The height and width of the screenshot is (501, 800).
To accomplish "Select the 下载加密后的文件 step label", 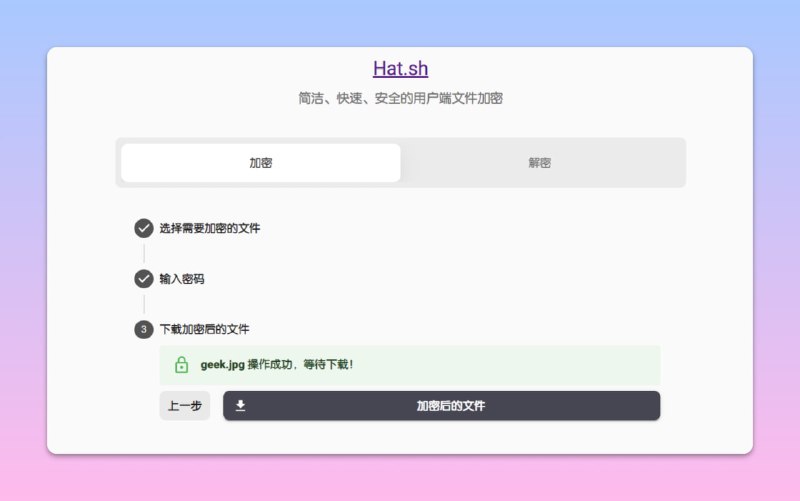I will [204, 329].
